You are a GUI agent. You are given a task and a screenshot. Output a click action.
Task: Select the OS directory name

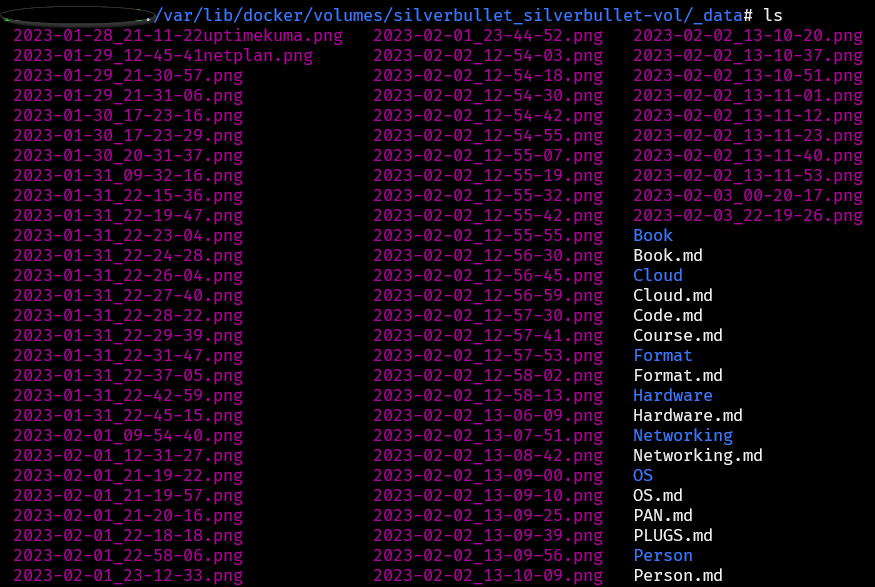642,475
